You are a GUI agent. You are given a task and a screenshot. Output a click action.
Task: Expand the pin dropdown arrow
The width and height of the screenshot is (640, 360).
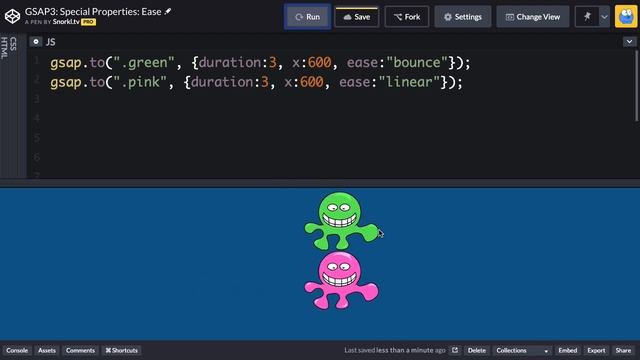tap(604, 17)
